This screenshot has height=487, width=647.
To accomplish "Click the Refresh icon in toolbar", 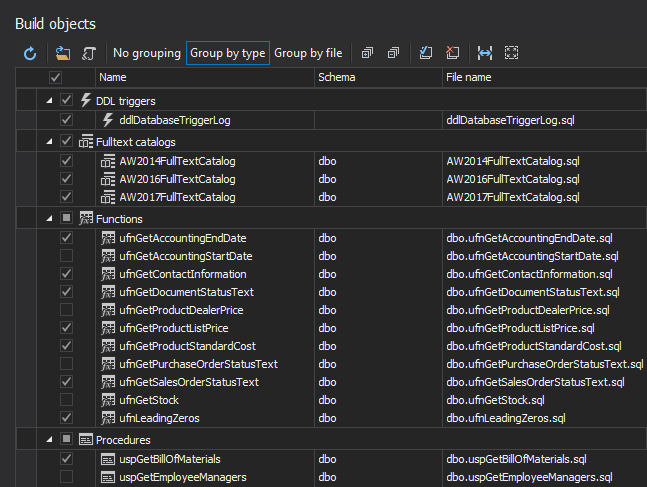I will 30,53.
